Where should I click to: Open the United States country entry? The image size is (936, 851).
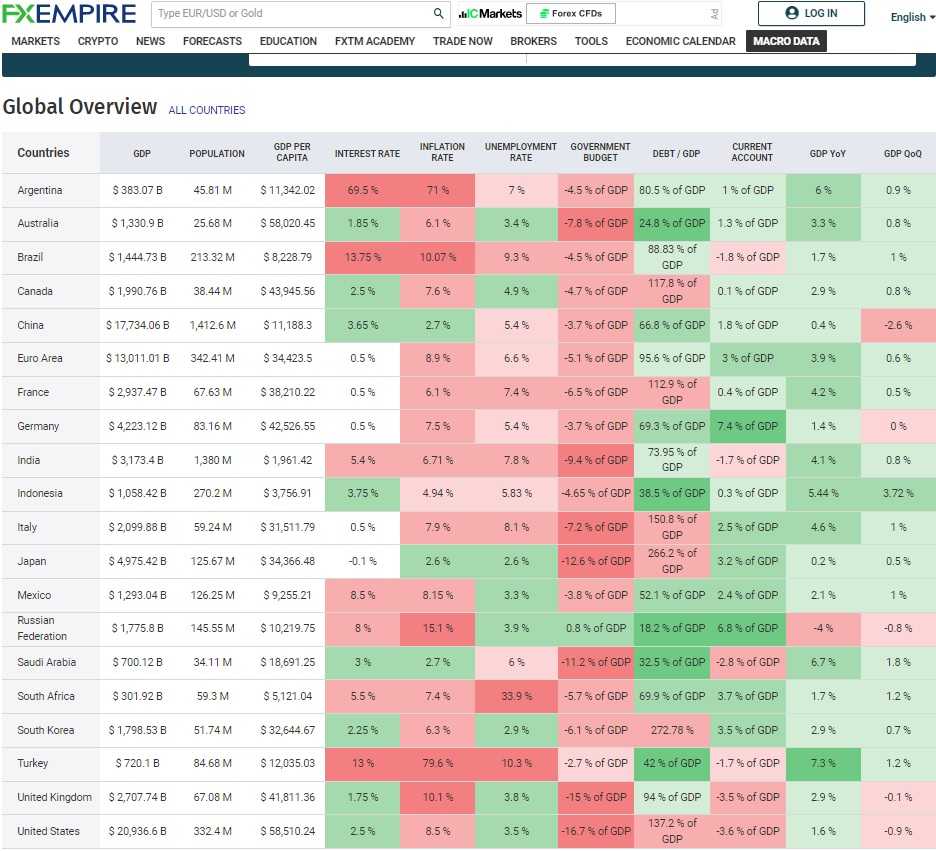click(x=47, y=831)
